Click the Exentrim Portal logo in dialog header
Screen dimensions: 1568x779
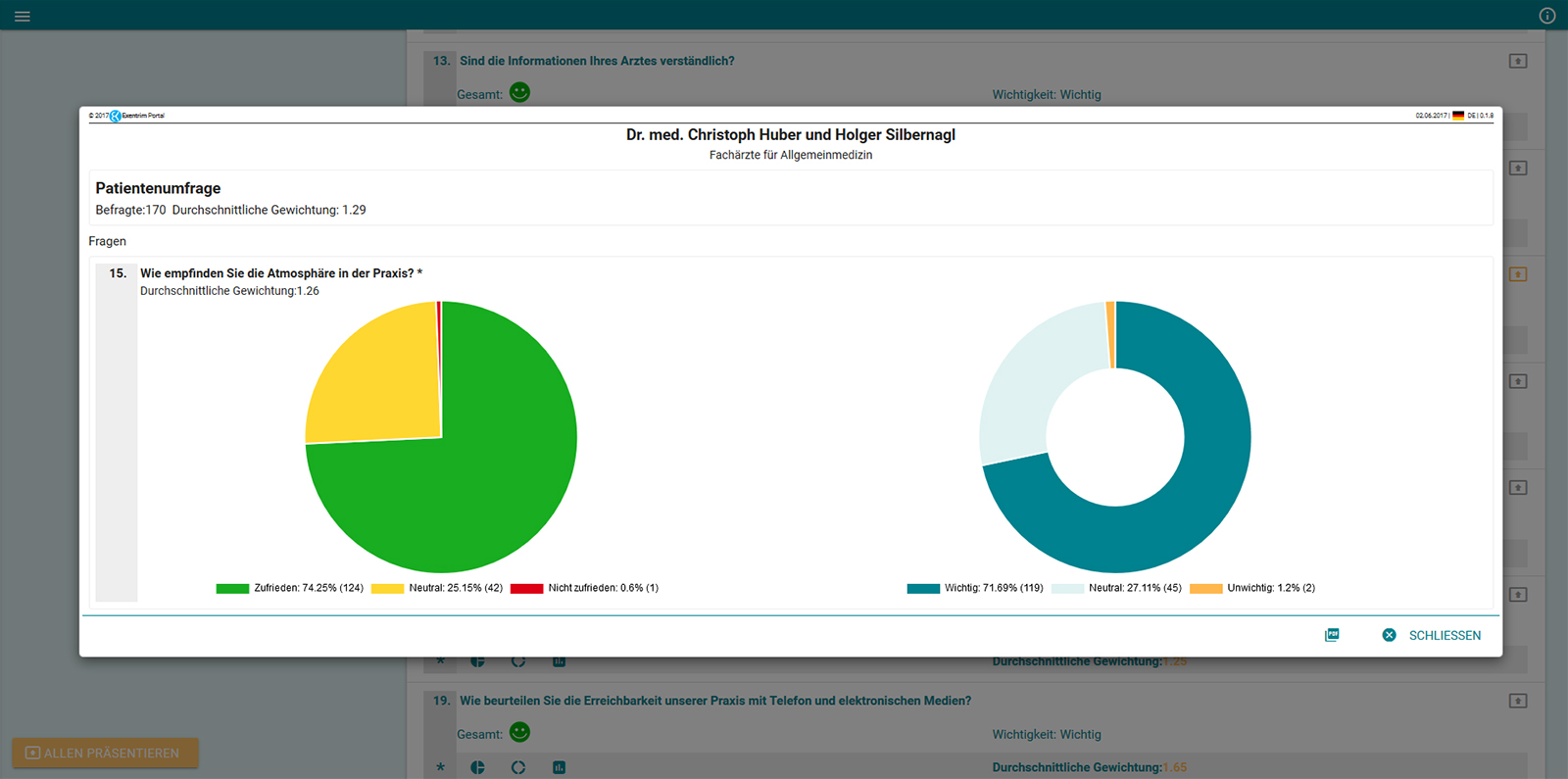coord(116,116)
